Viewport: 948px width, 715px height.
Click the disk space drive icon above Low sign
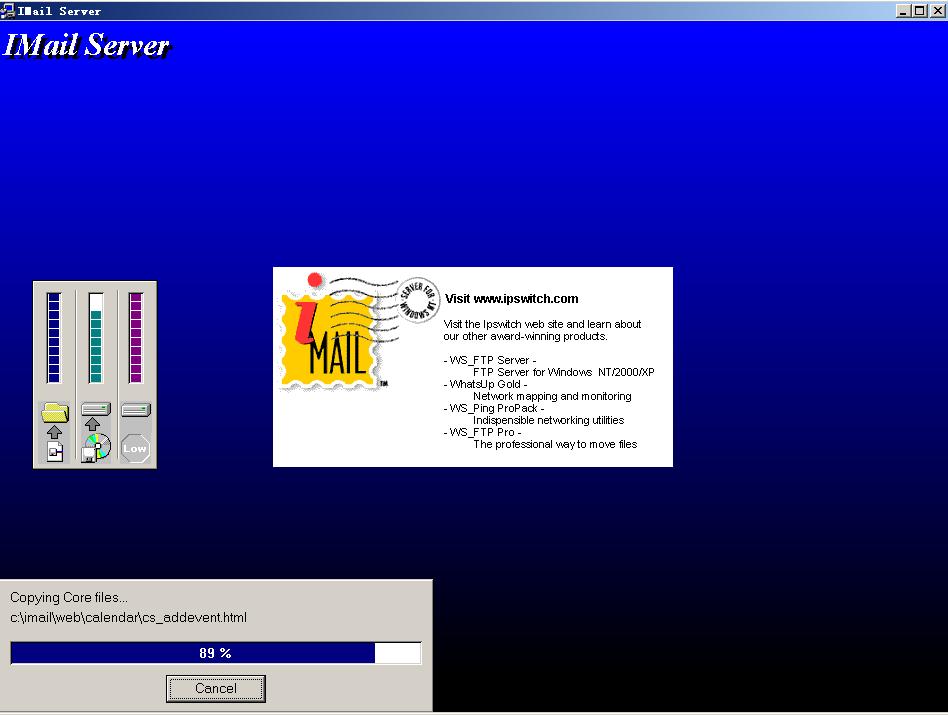point(135,409)
